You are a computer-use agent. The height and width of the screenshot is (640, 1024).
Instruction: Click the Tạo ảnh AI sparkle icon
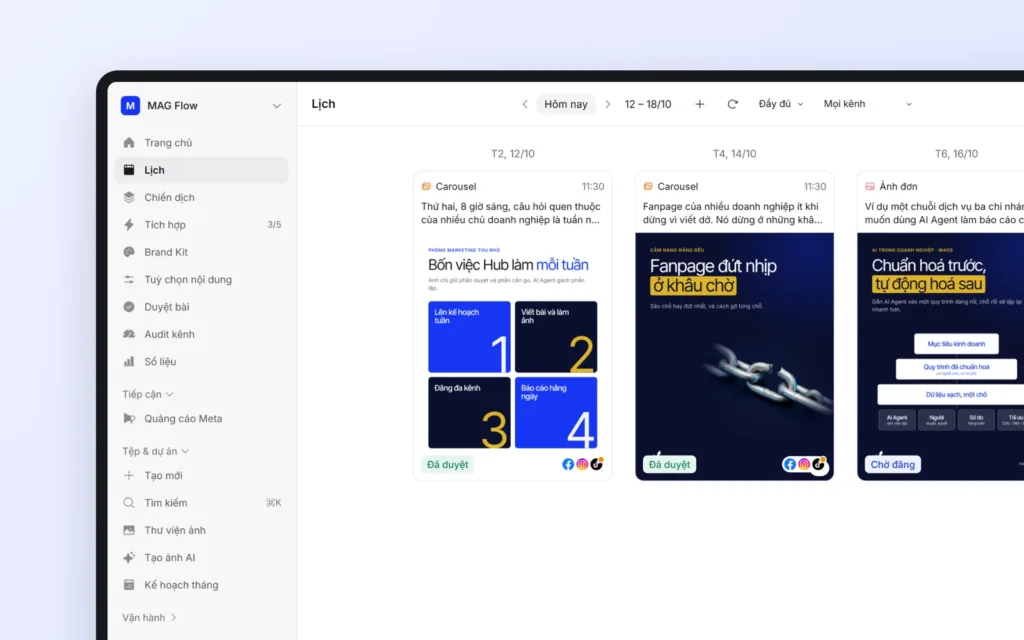pyautogui.click(x=129, y=558)
